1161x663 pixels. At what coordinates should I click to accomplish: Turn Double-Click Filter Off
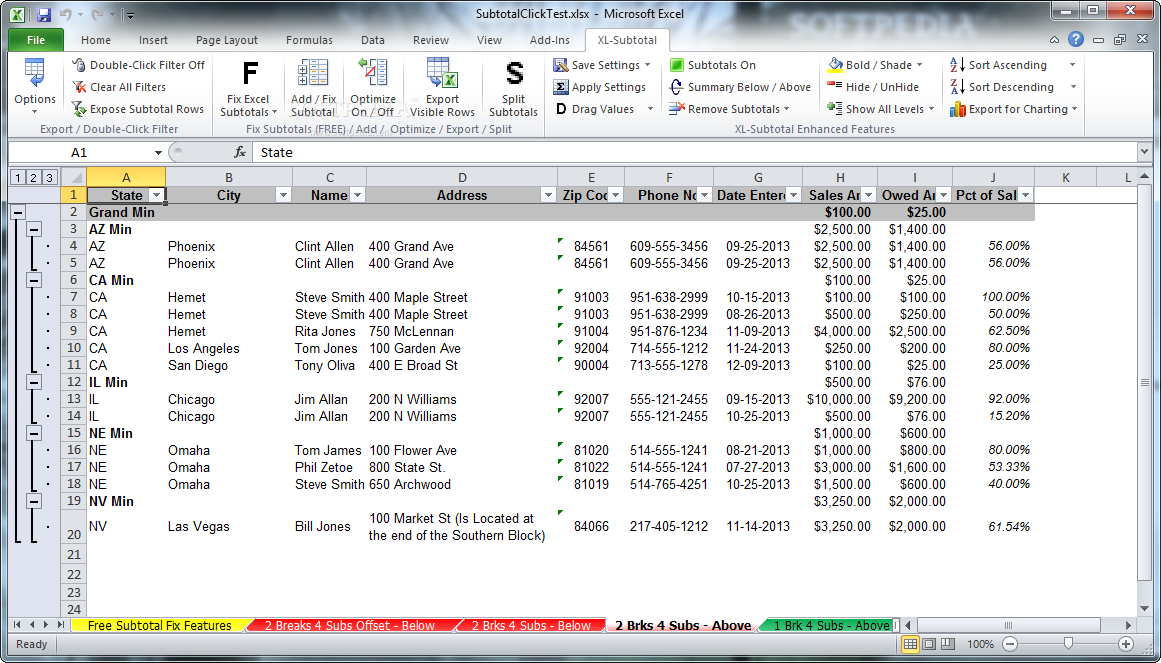138,65
